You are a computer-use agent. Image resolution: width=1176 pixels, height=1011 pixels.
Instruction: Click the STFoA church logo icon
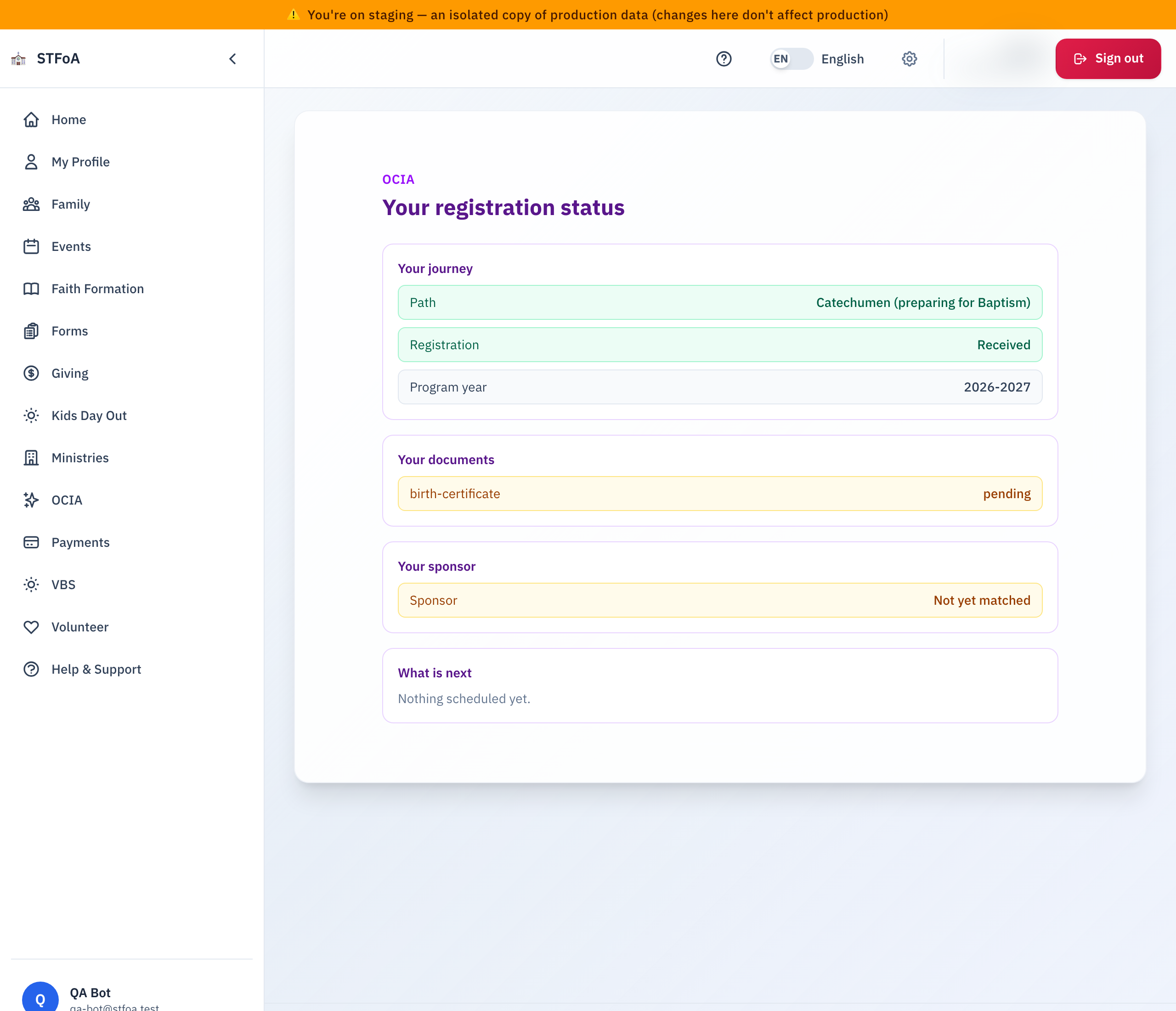pos(19,58)
